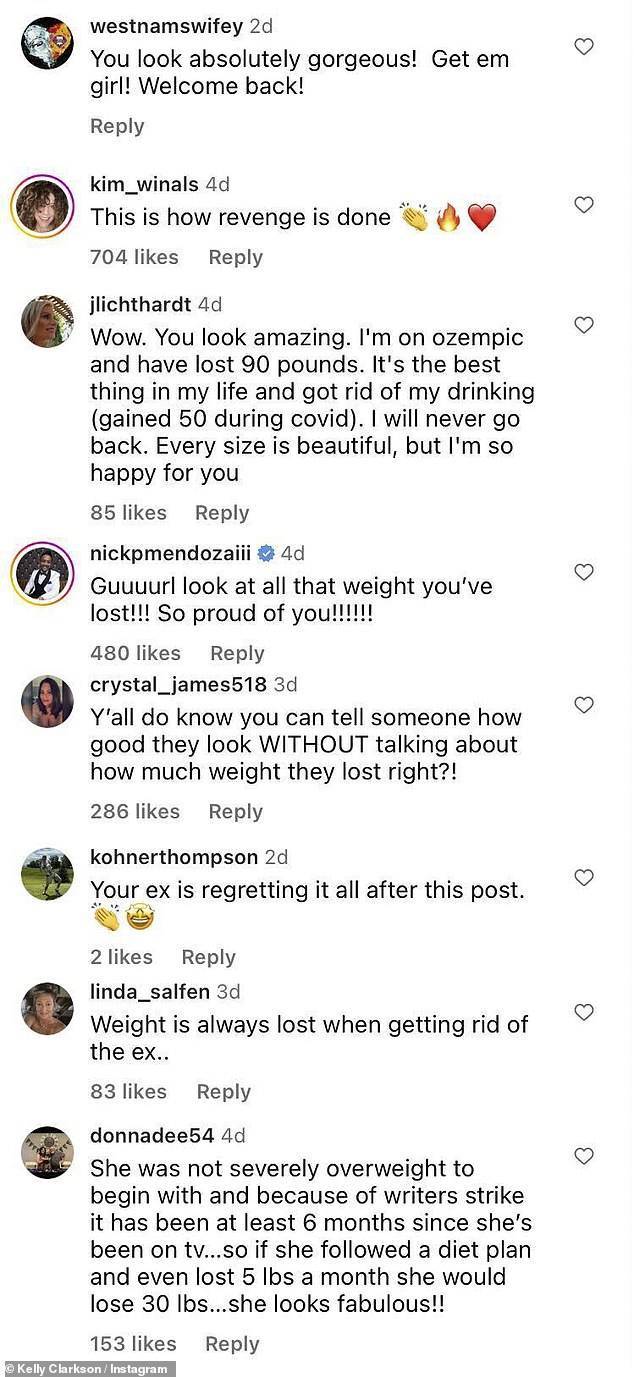The width and height of the screenshot is (634, 1377).
Task: Reply to crystal_james518's comment
Action: [235, 812]
